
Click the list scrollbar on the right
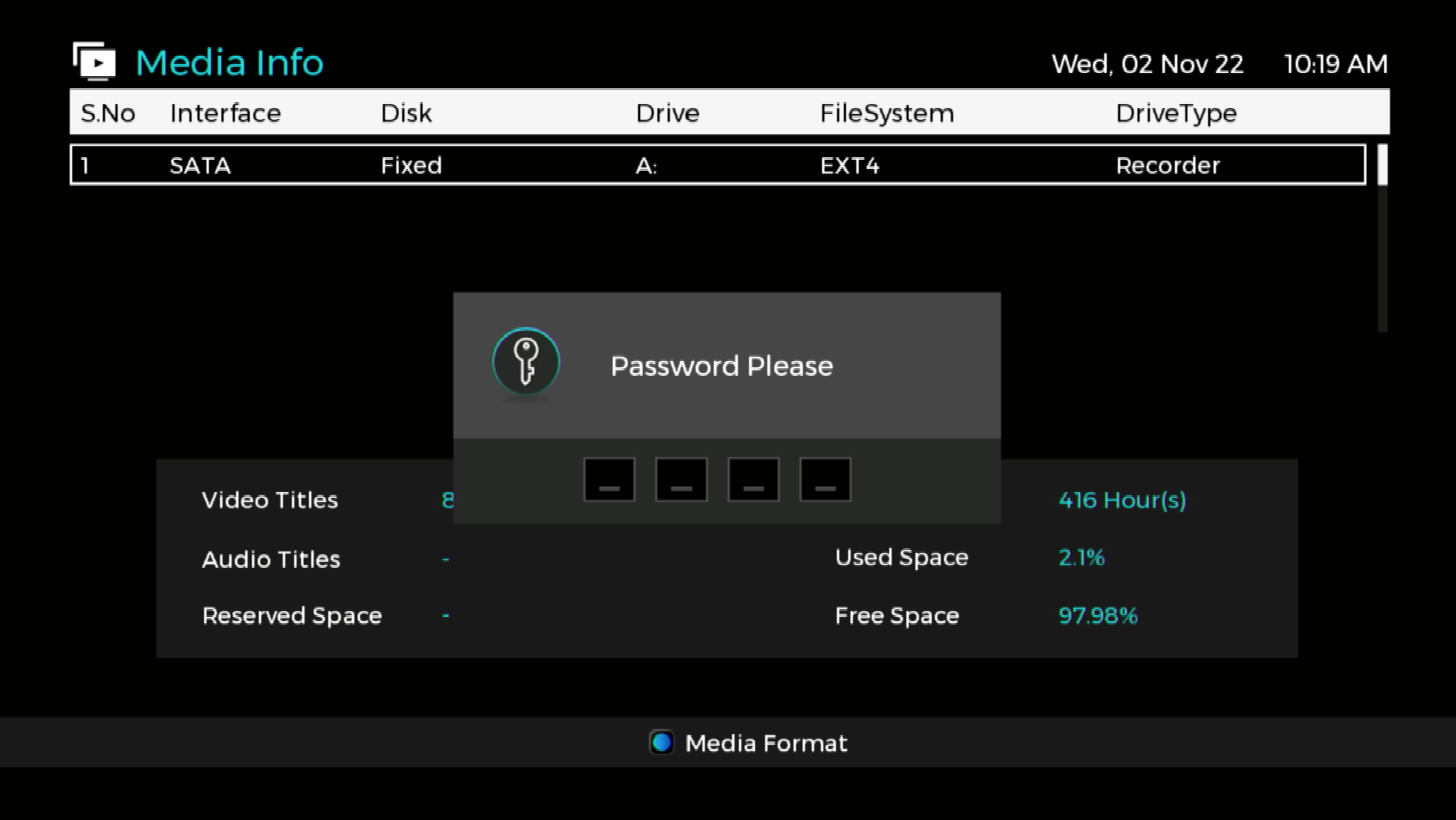pos(1382,165)
